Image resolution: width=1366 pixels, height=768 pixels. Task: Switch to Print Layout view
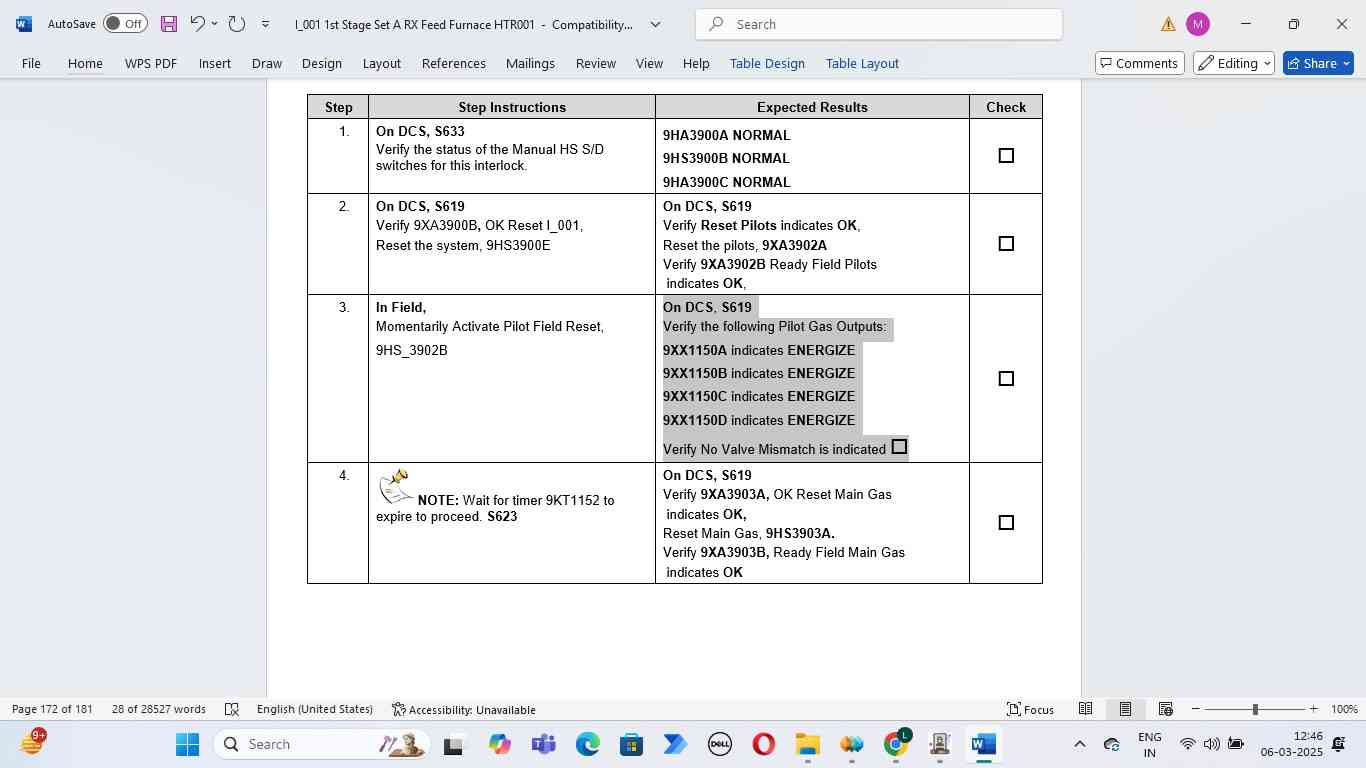1125,709
